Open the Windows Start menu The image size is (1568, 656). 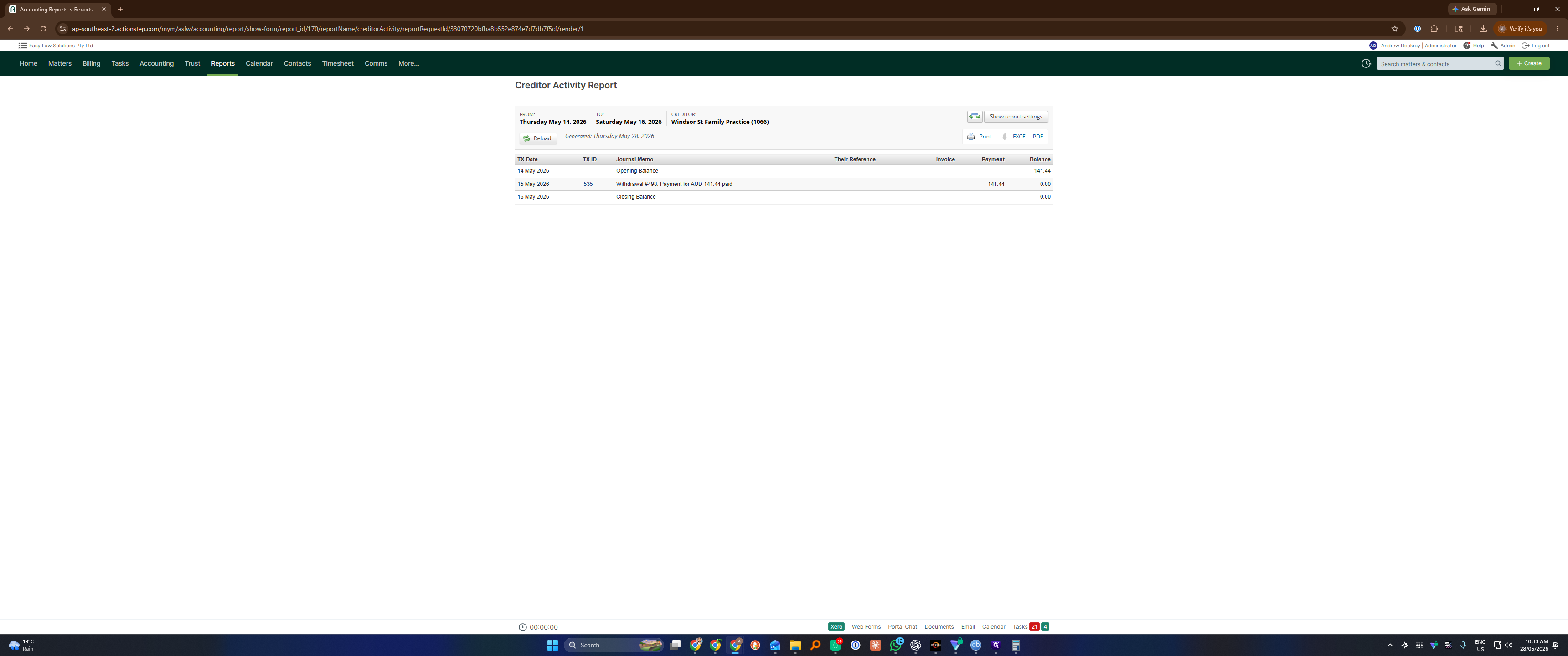coord(553,645)
